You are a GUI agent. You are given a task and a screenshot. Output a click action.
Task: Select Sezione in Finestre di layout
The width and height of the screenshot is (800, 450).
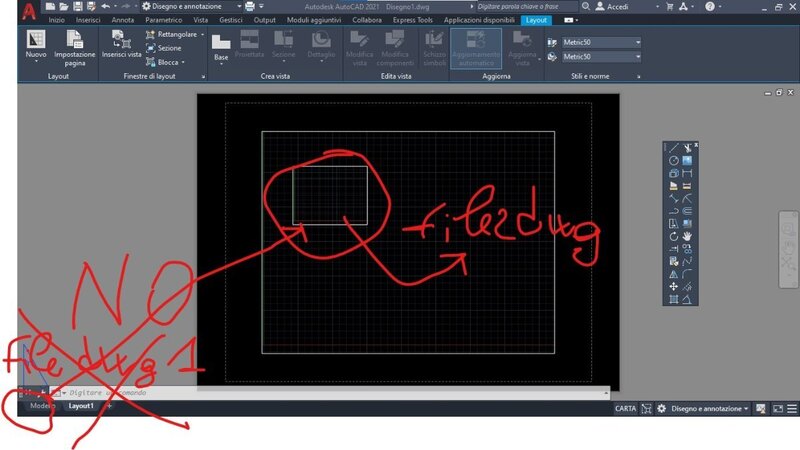pyautogui.click(x=164, y=48)
